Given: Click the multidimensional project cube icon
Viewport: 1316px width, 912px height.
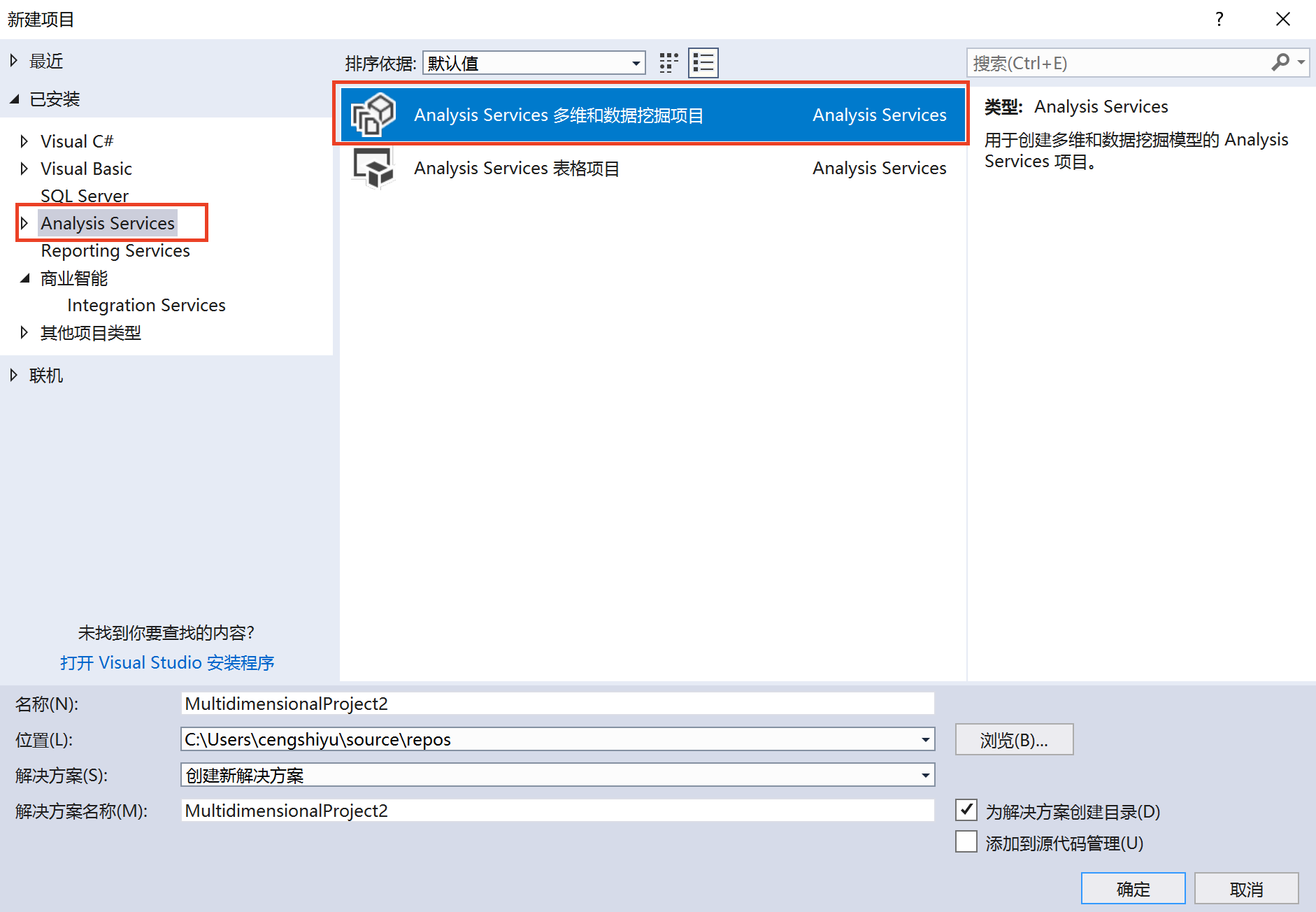Looking at the screenshot, I should 373,115.
